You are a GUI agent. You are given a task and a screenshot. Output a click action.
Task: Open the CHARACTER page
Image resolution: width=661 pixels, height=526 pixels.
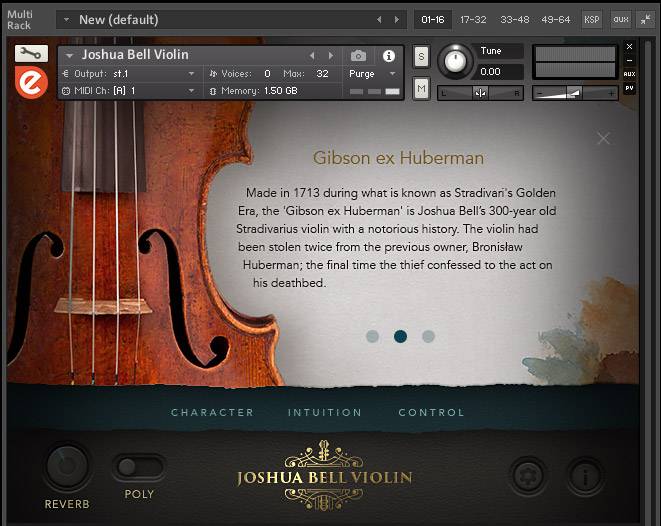(212, 412)
